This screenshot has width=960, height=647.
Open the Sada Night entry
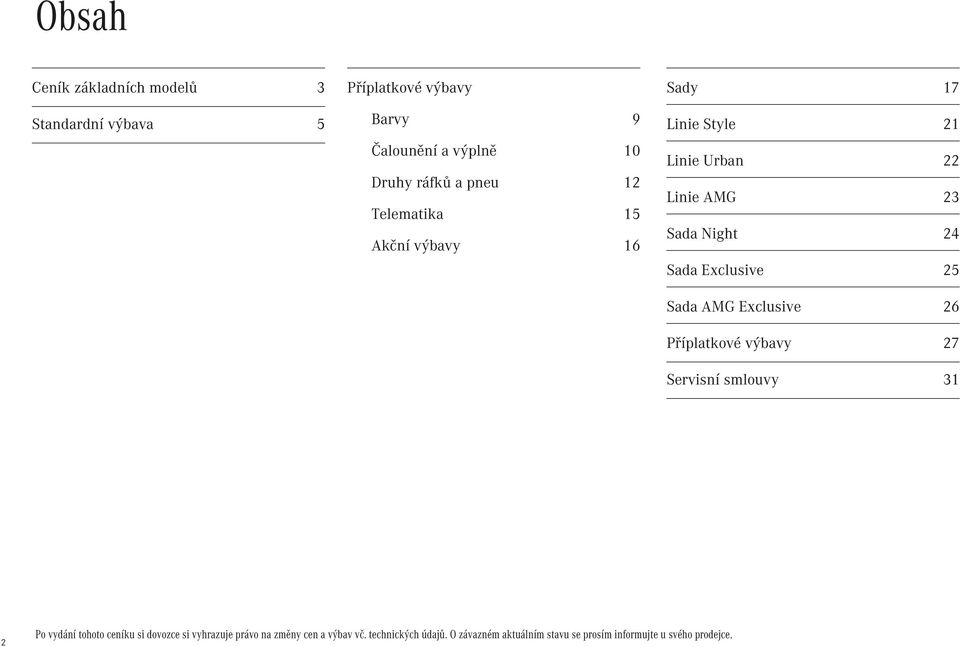click(812, 234)
